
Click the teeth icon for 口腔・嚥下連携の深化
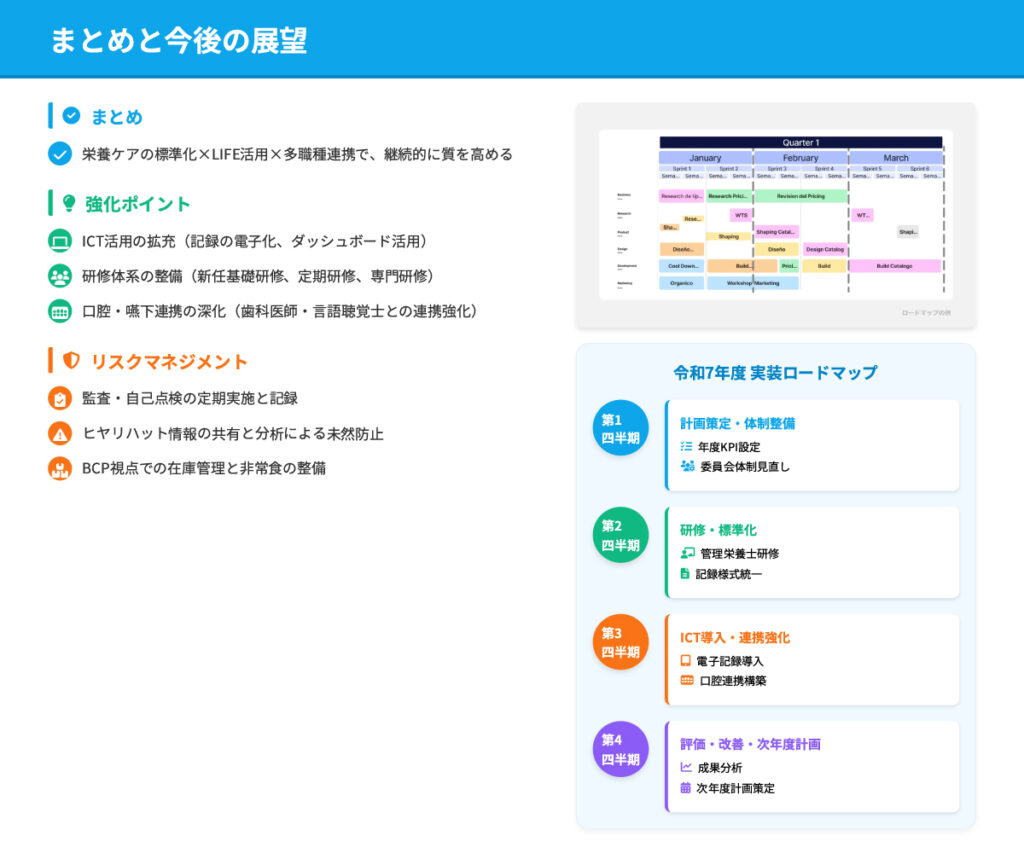tap(60, 311)
